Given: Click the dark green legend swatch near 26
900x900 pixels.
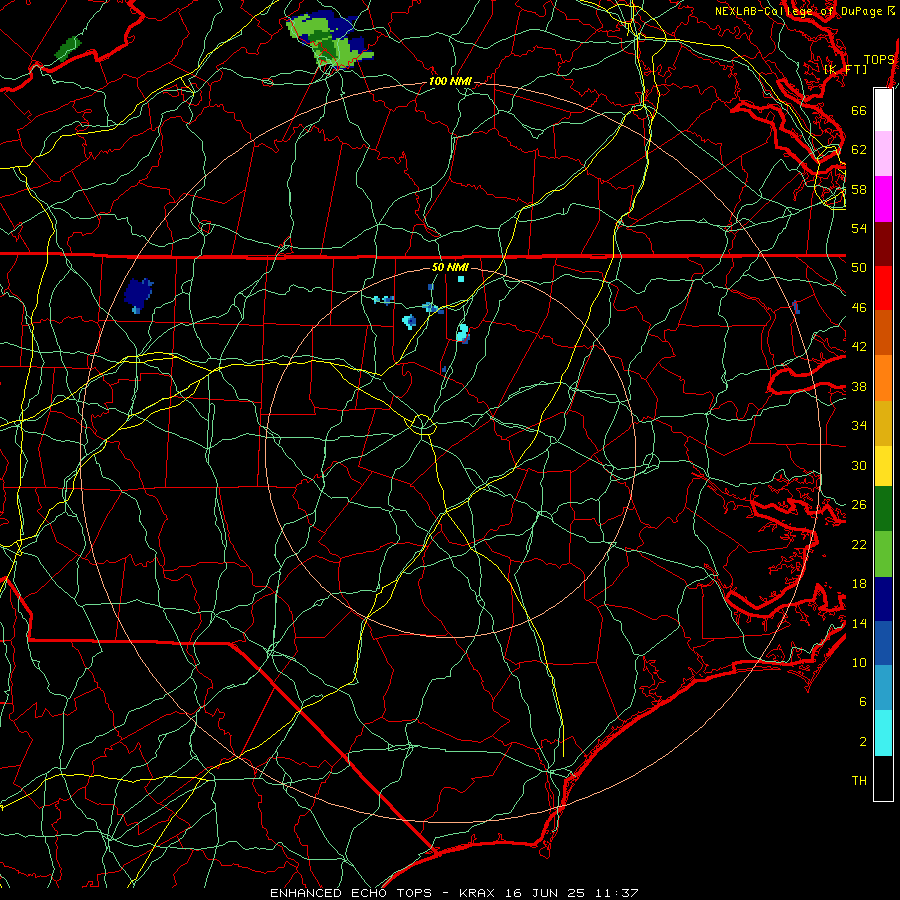Looking at the screenshot, I should pyautogui.click(x=883, y=509).
